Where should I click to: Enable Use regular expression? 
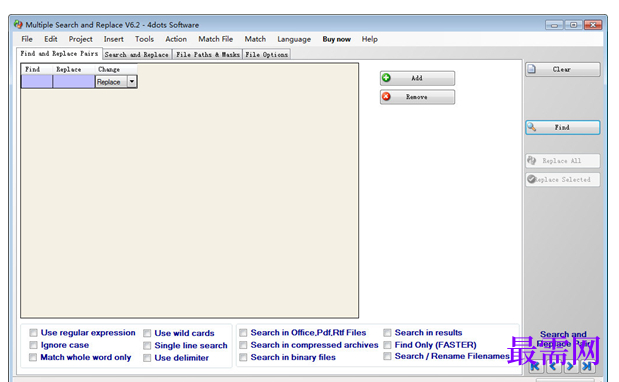click(x=34, y=333)
